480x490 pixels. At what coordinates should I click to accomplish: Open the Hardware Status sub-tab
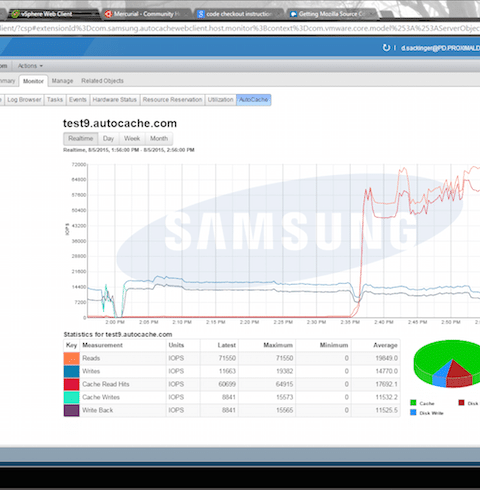coord(115,100)
